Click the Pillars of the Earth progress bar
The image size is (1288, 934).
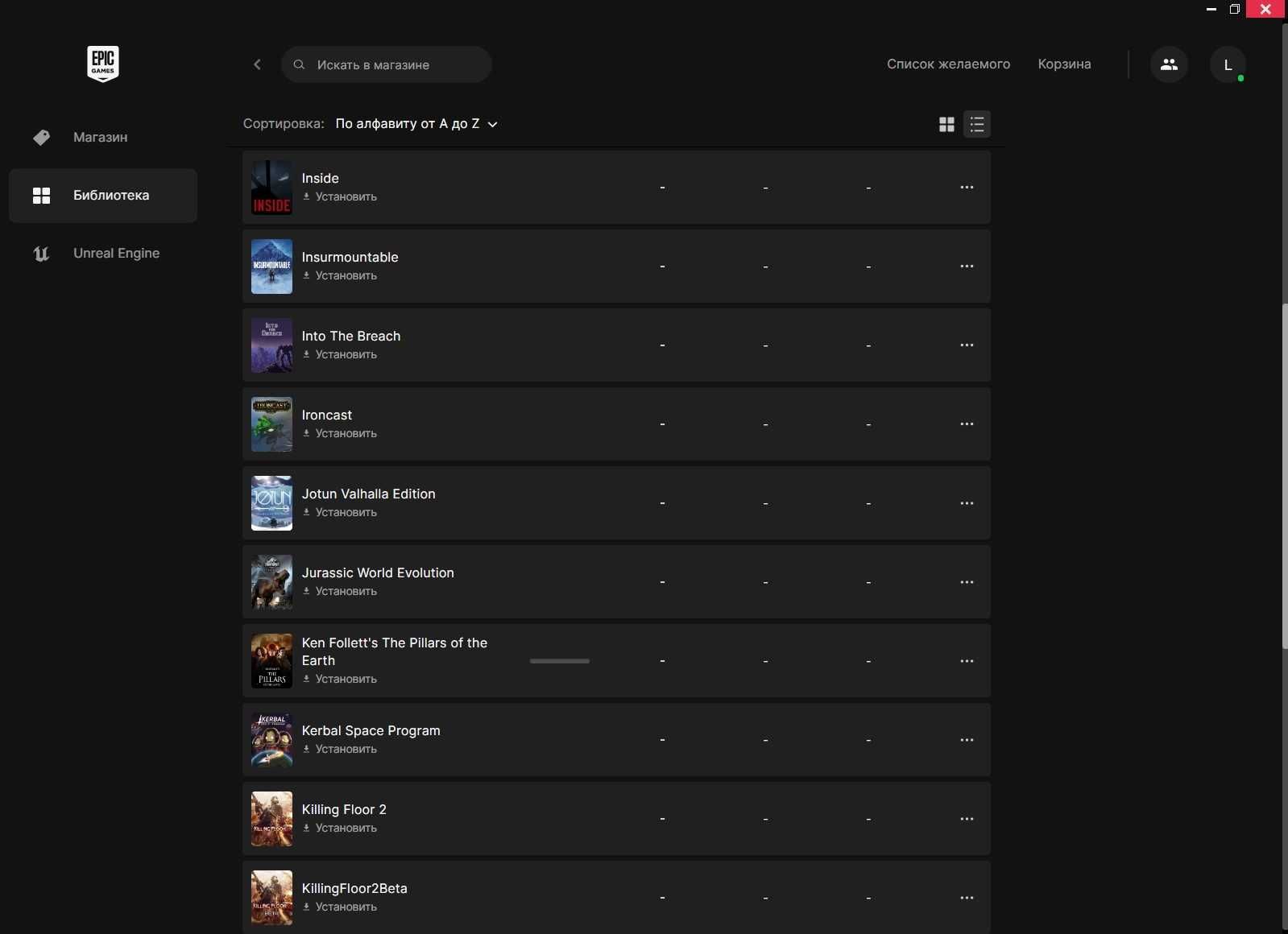coord(560,661)
